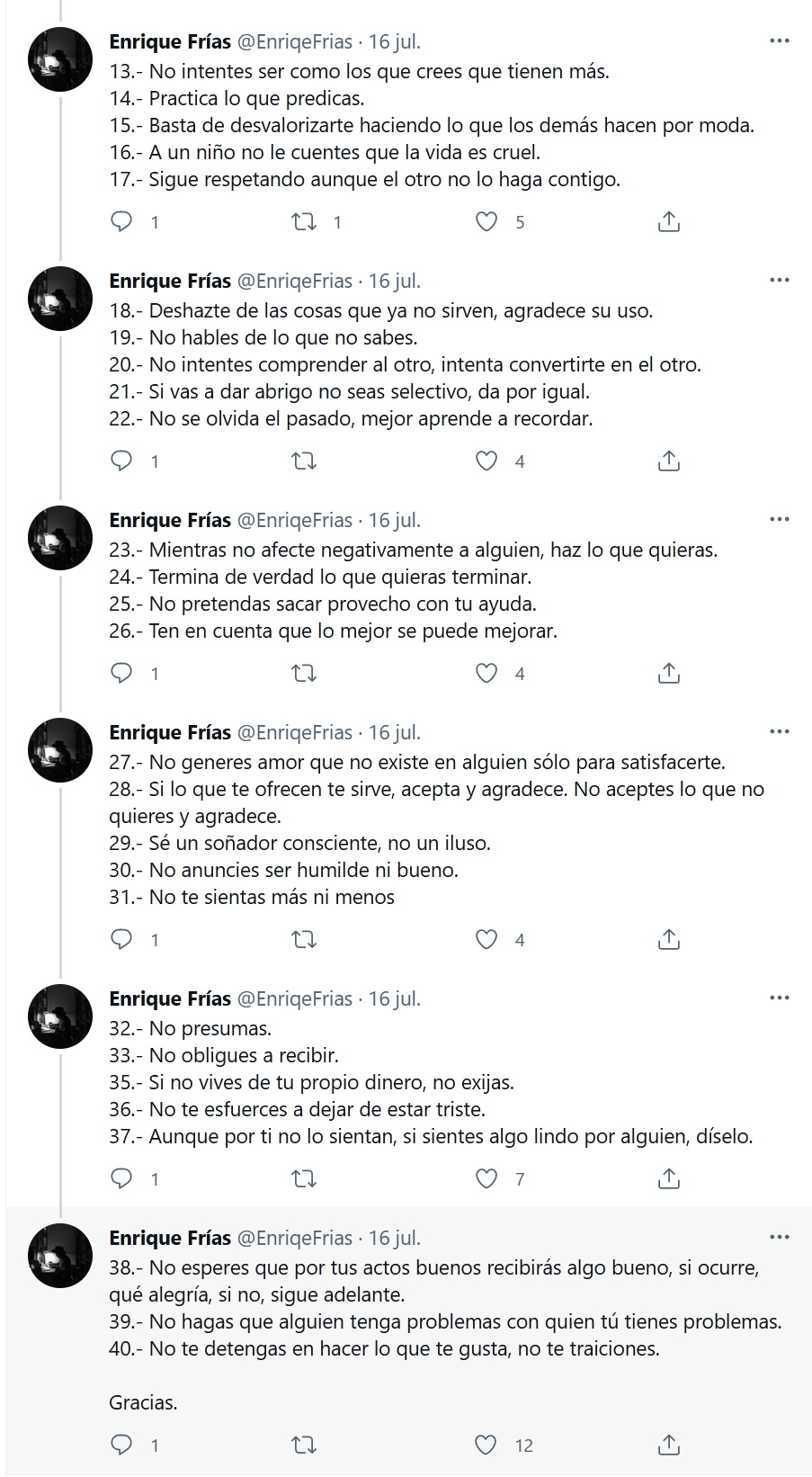Share the final tweet ending with Gracias
This screenshot has width=812, height=1477.
[x=668, y=1446]
